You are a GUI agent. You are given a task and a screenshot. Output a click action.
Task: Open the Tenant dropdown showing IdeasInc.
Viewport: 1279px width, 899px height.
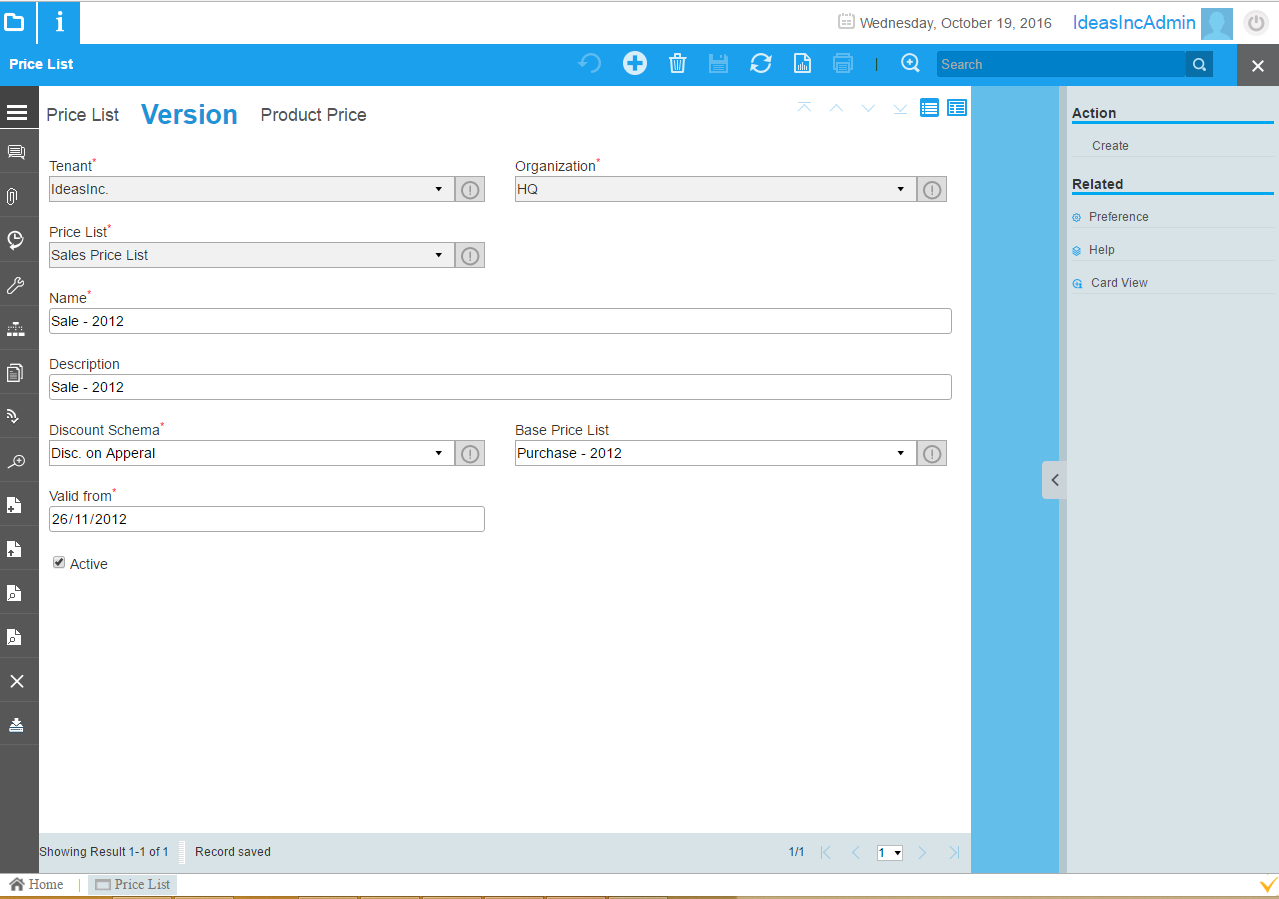[251, 189]
